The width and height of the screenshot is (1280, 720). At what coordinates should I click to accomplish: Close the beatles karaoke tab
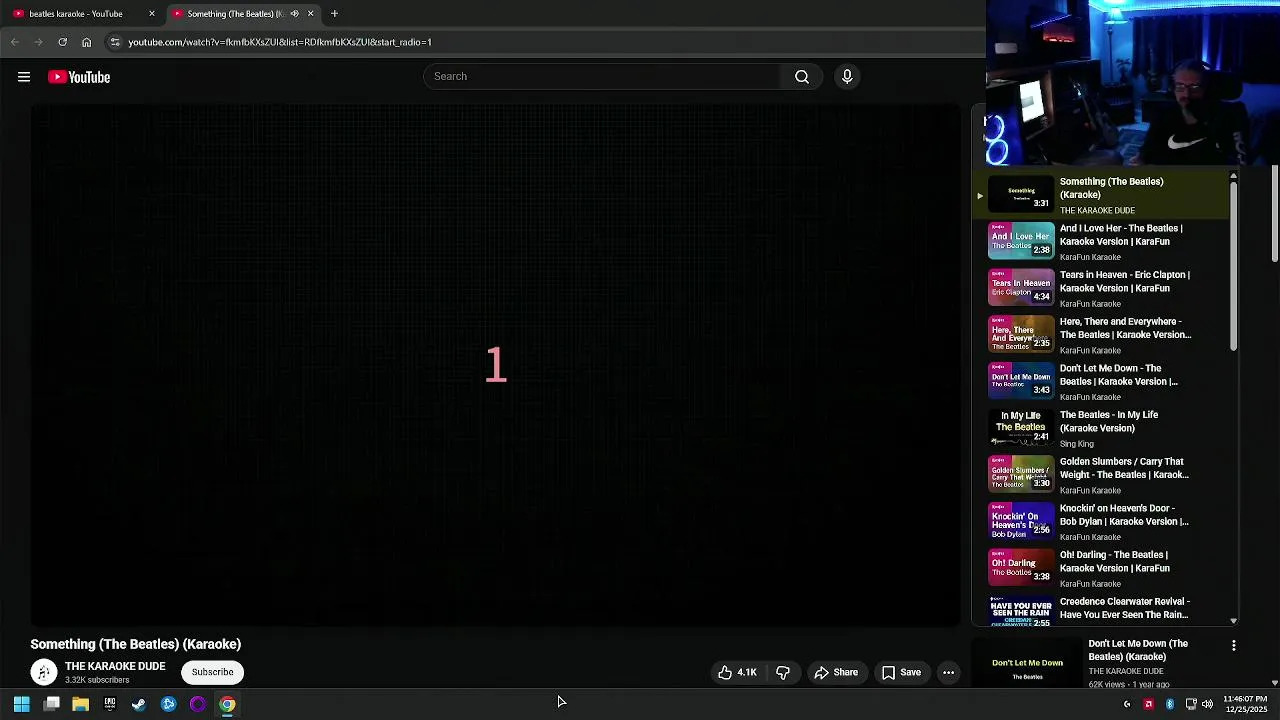(152, 14)
